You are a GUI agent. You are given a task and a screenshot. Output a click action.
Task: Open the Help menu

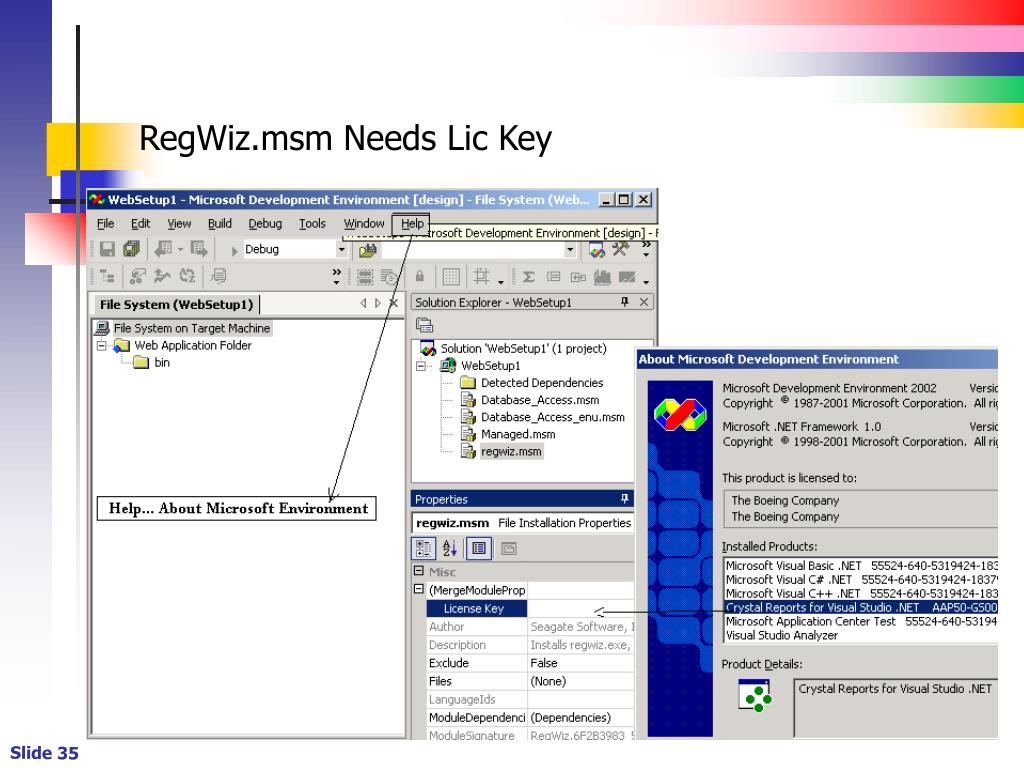point(411,224)
